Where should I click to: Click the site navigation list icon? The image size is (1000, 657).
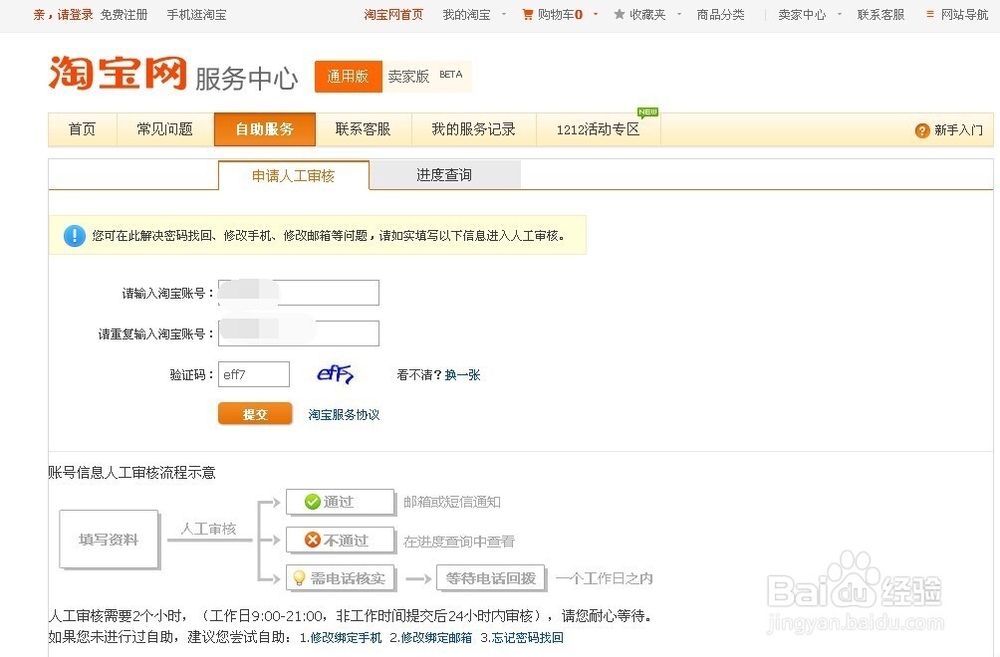[930, 14]
